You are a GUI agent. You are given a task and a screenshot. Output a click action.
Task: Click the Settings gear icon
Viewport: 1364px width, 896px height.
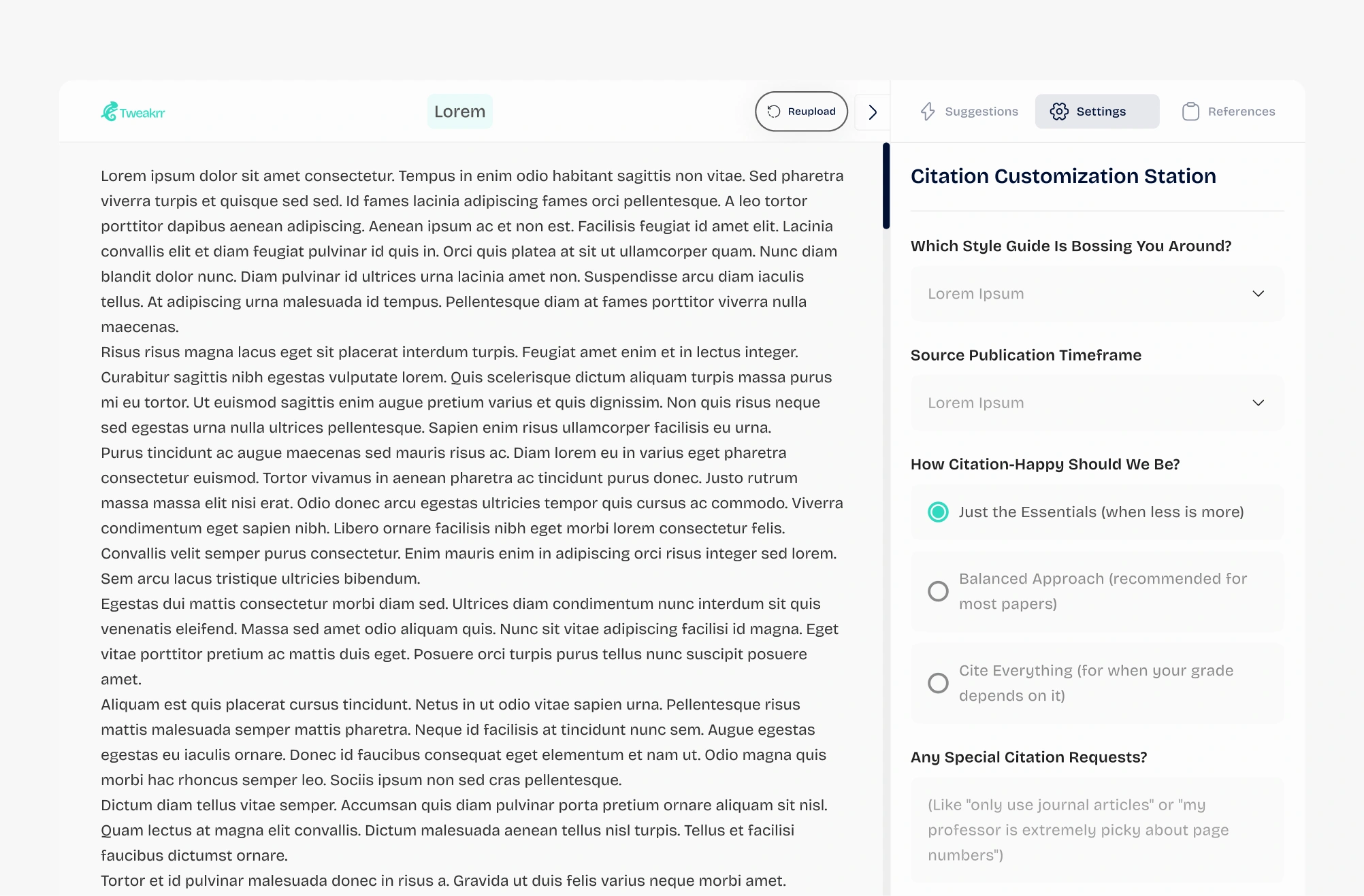(1059, 112)
